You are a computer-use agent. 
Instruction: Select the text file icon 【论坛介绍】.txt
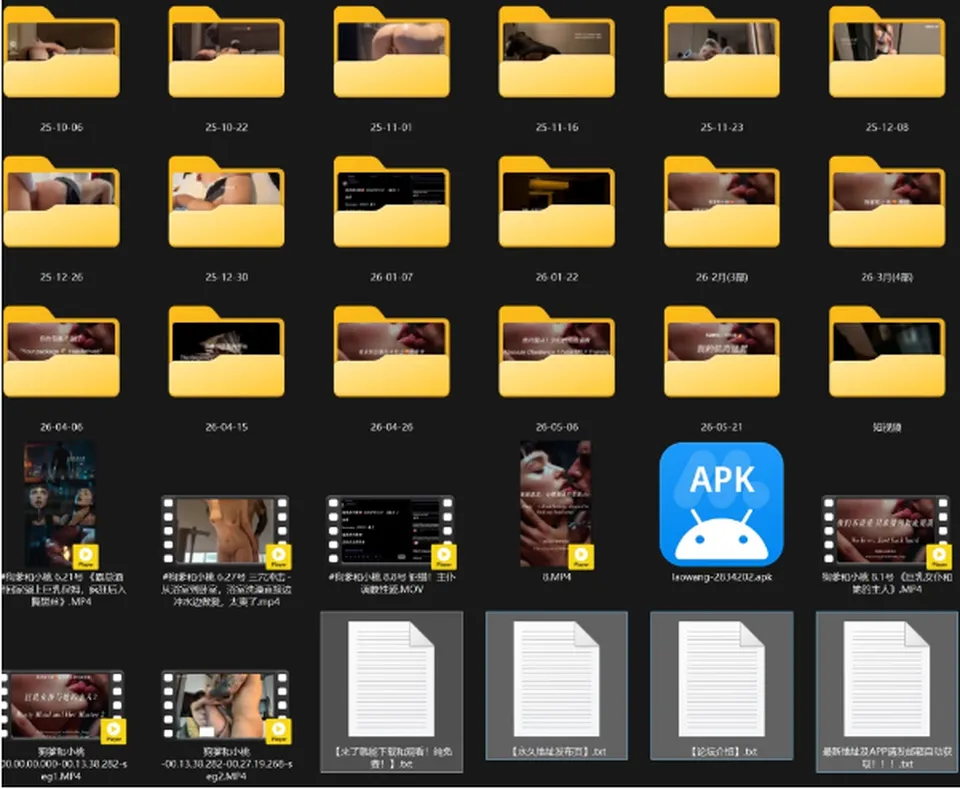[x=722, y=679]
